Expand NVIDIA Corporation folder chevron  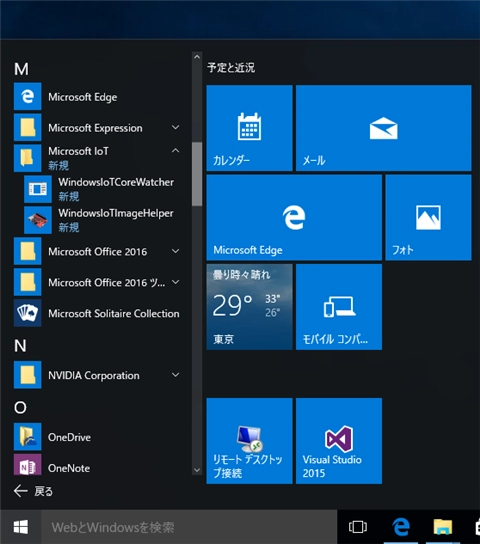pos(176,375)
